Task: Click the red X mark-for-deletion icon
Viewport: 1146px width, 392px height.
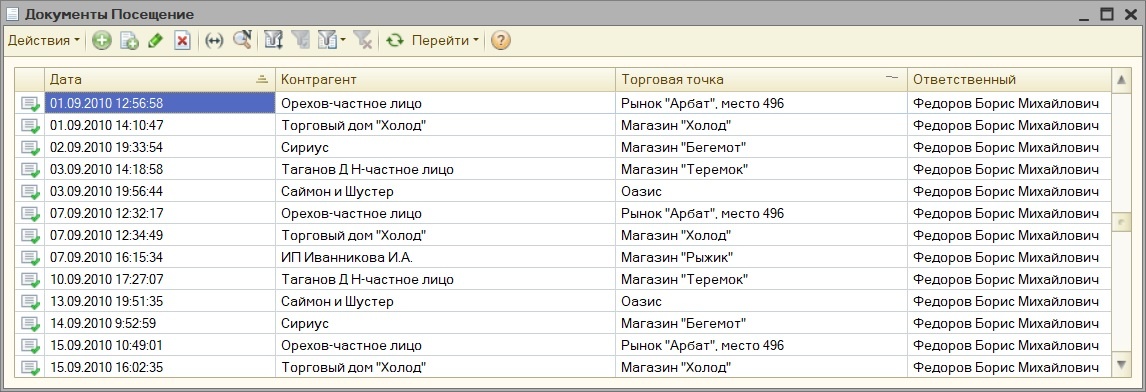Action: [182, 41]
